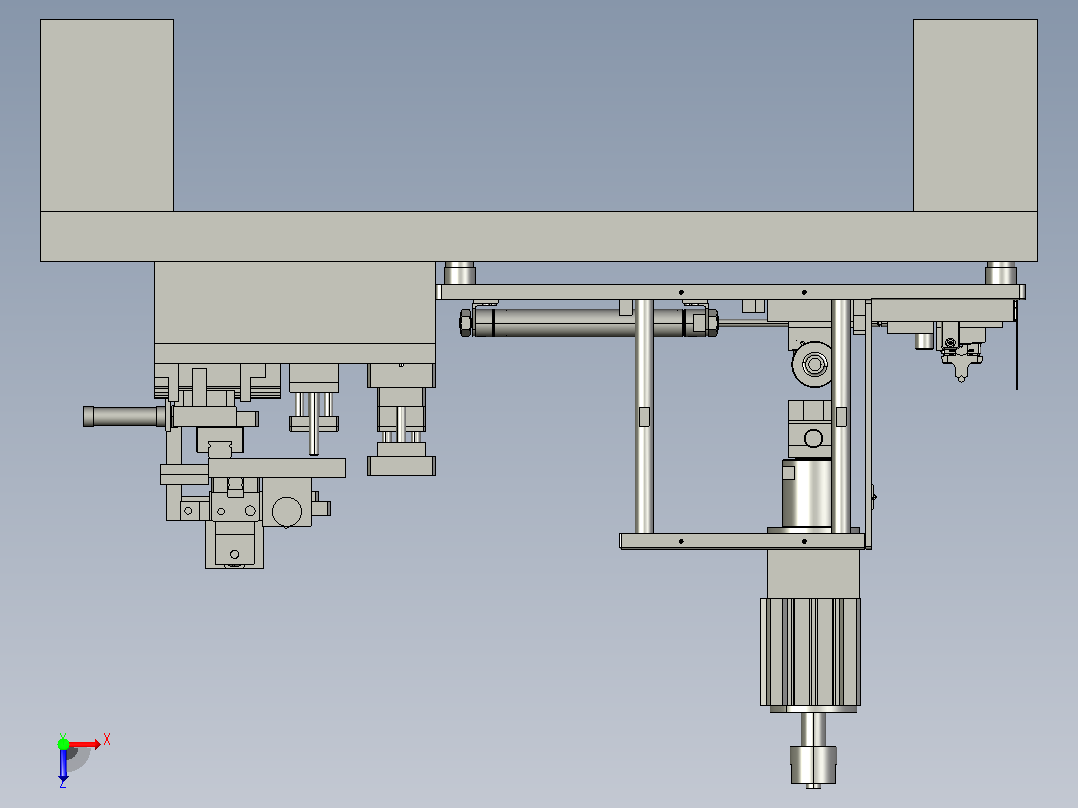Screen dimensions: 1078x808
Task: Select the large rectangular housing under the beam's left side
Action: click(x=295, y=303)
